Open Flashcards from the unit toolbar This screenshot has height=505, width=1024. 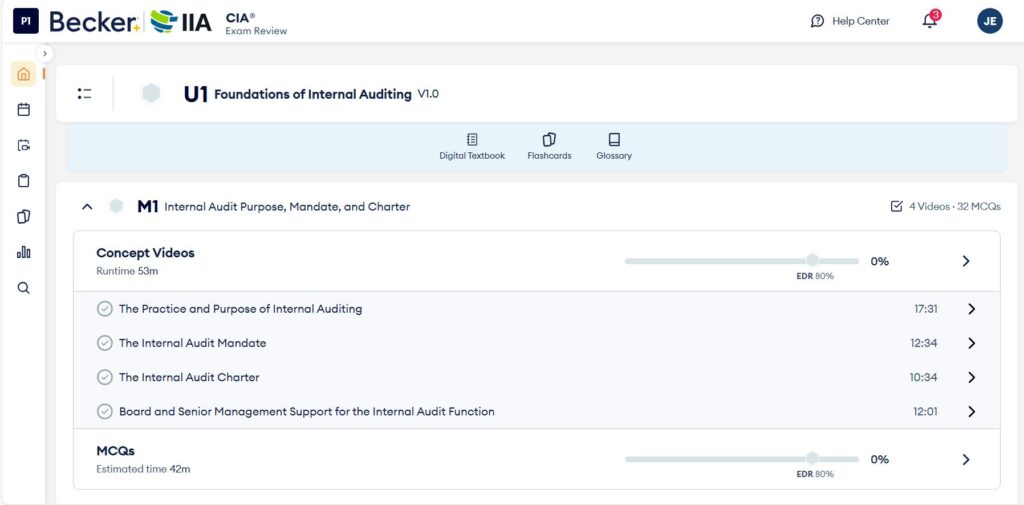point(549,147)
